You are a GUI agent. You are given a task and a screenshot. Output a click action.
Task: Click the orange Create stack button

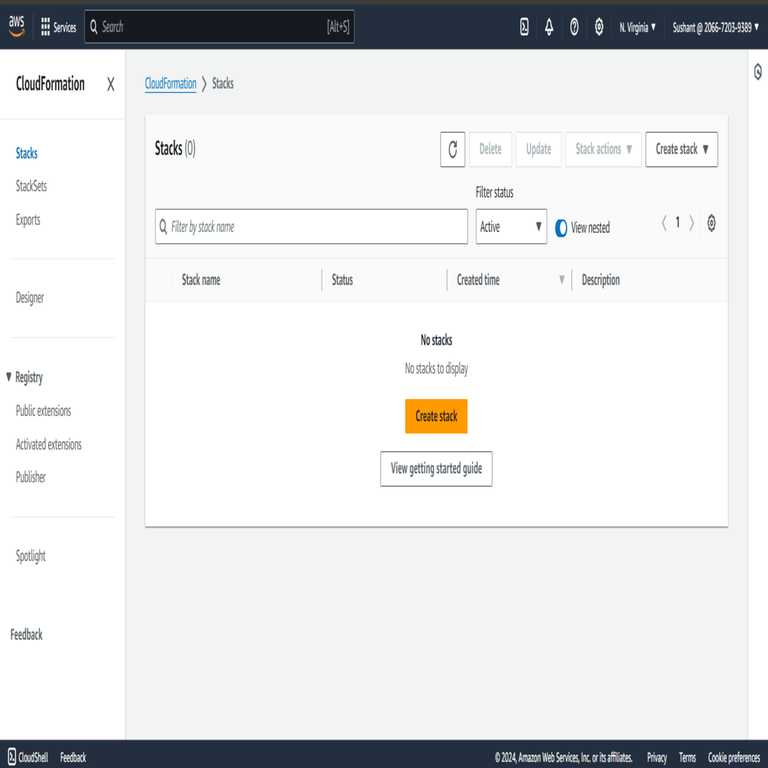436,416
